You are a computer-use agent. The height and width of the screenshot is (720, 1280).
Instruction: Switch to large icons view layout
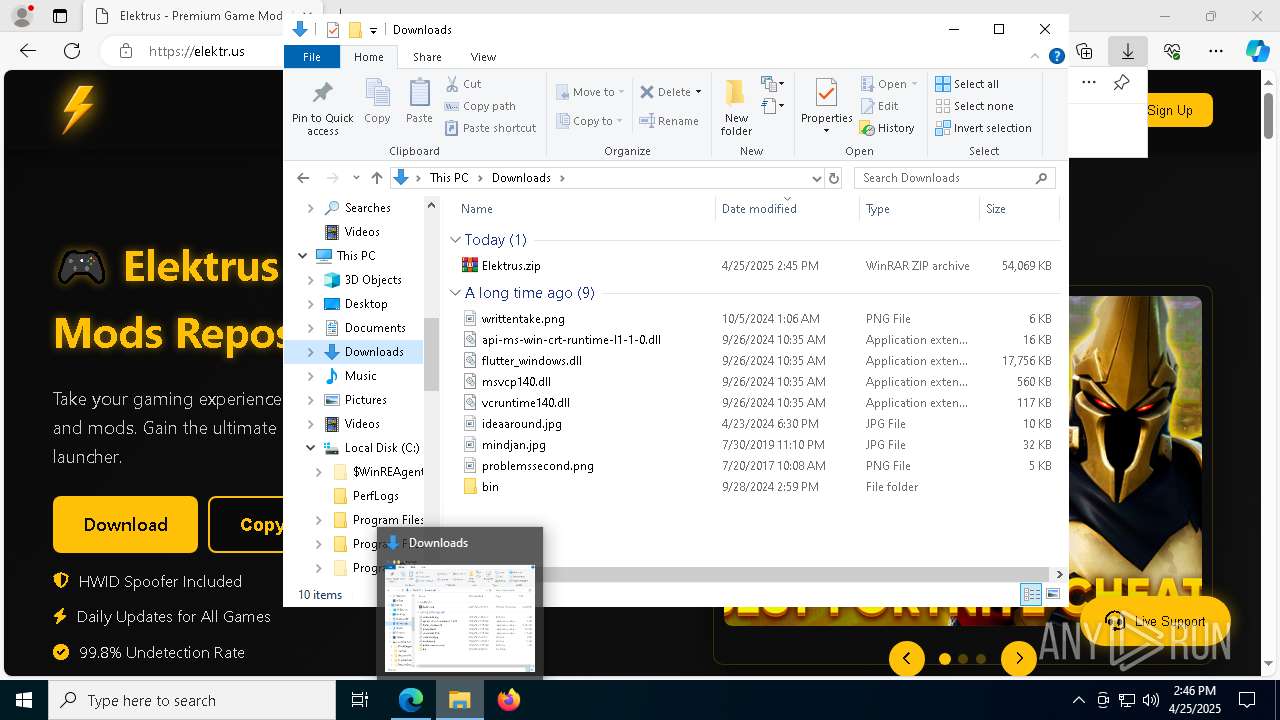1052,594
